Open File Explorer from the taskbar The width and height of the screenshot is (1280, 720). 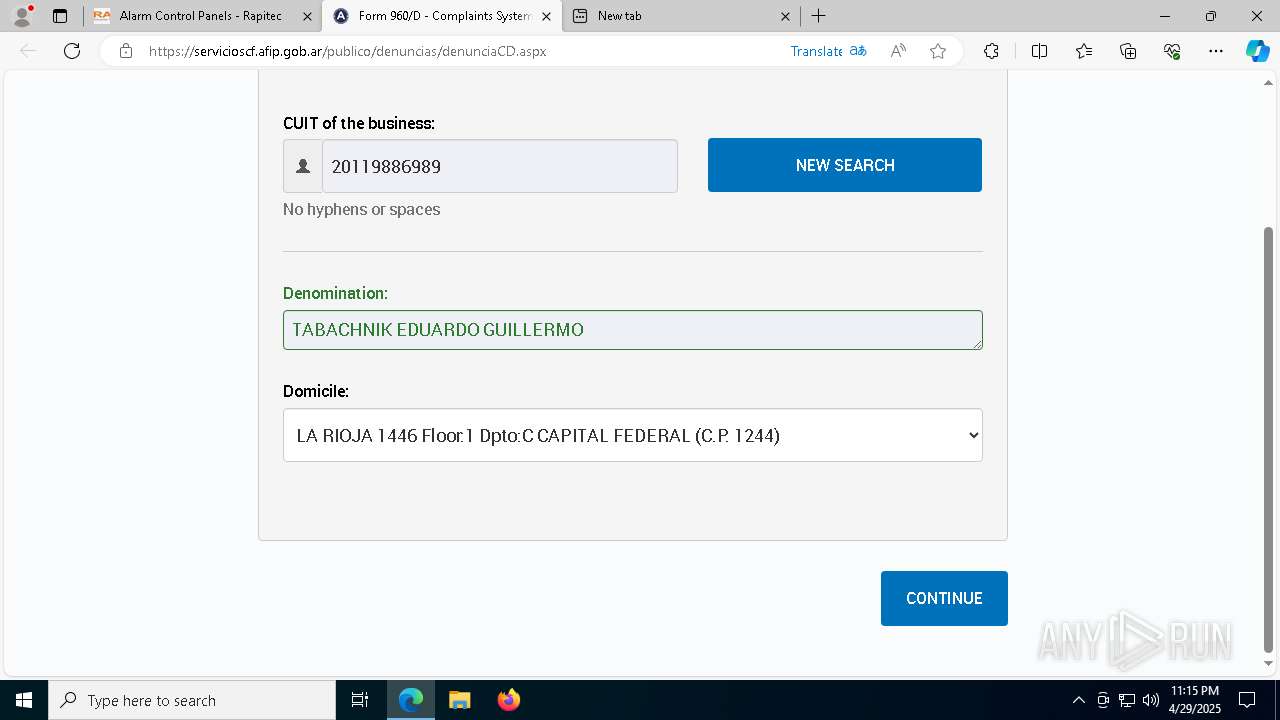pos(459,700)
